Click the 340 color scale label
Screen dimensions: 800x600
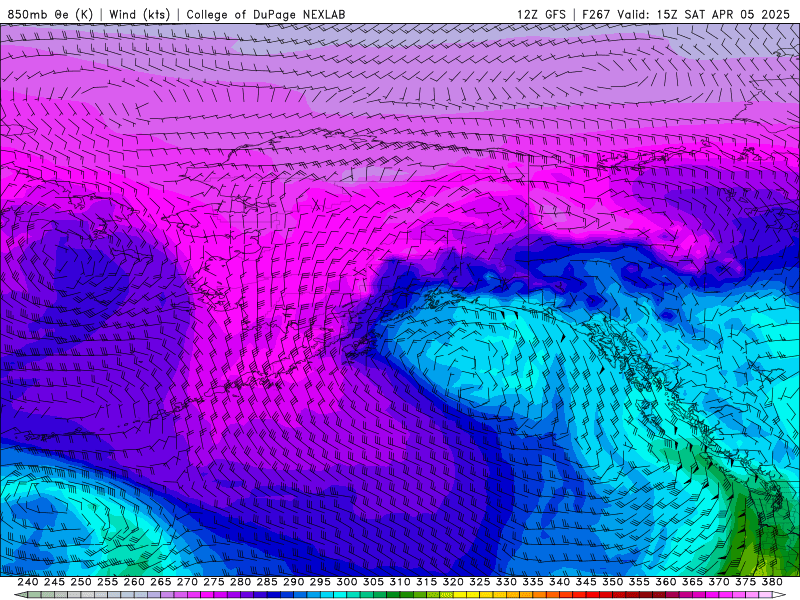click(x=559, y=582)
